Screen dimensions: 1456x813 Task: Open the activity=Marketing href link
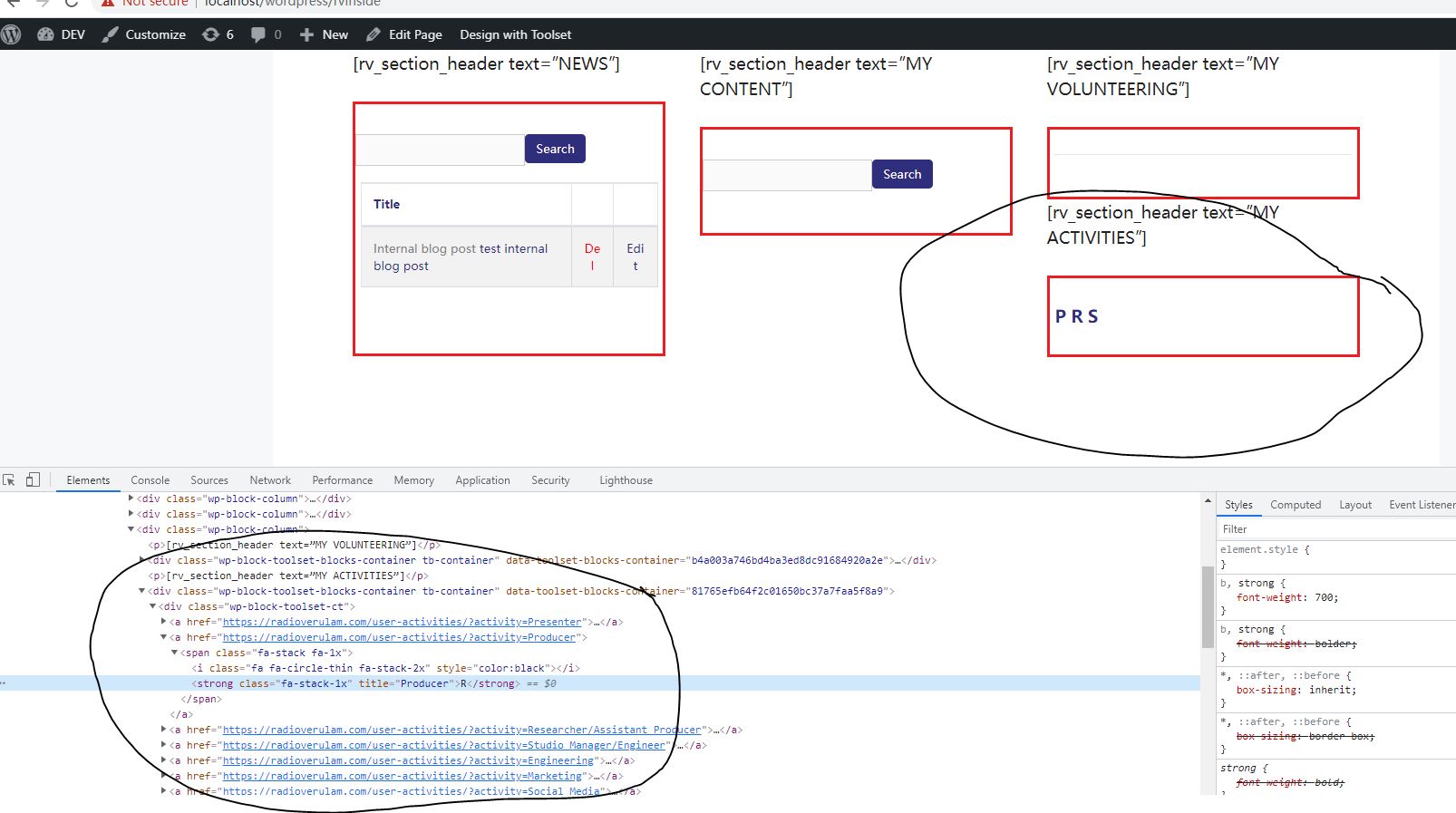(402, 776)
